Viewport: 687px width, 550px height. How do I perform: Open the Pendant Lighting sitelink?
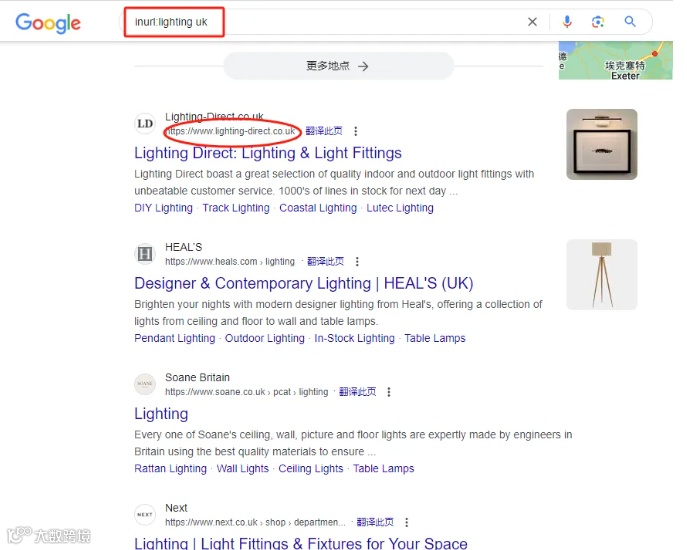pyautogui.click(x=175, y=338)
